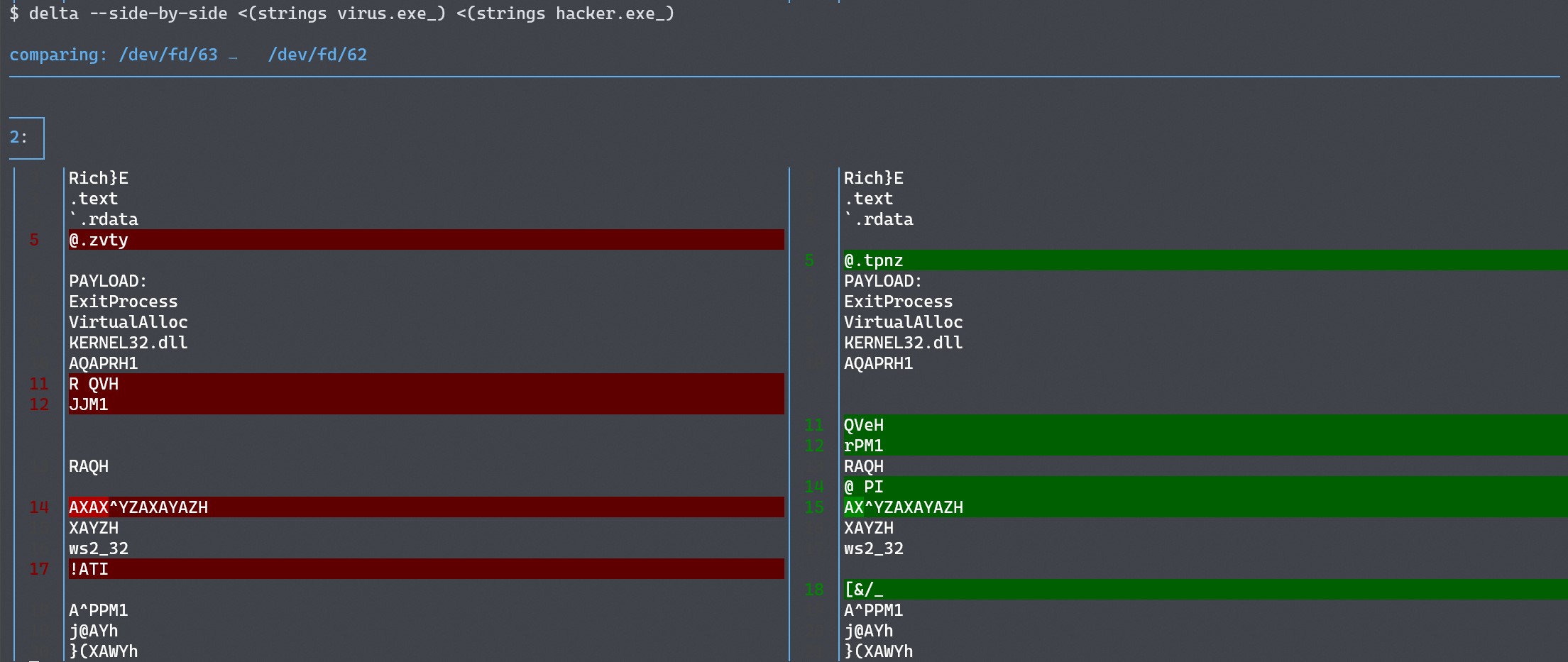Screen dimensions: 1568x662
Task: Click the added line '@.tpnz'
Action: point(1205,260)
